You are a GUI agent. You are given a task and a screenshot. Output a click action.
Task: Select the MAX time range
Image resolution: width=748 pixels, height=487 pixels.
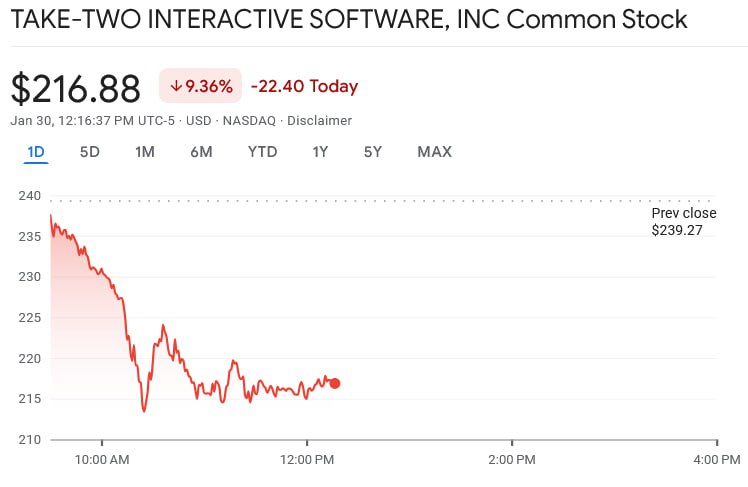(434, 152)
